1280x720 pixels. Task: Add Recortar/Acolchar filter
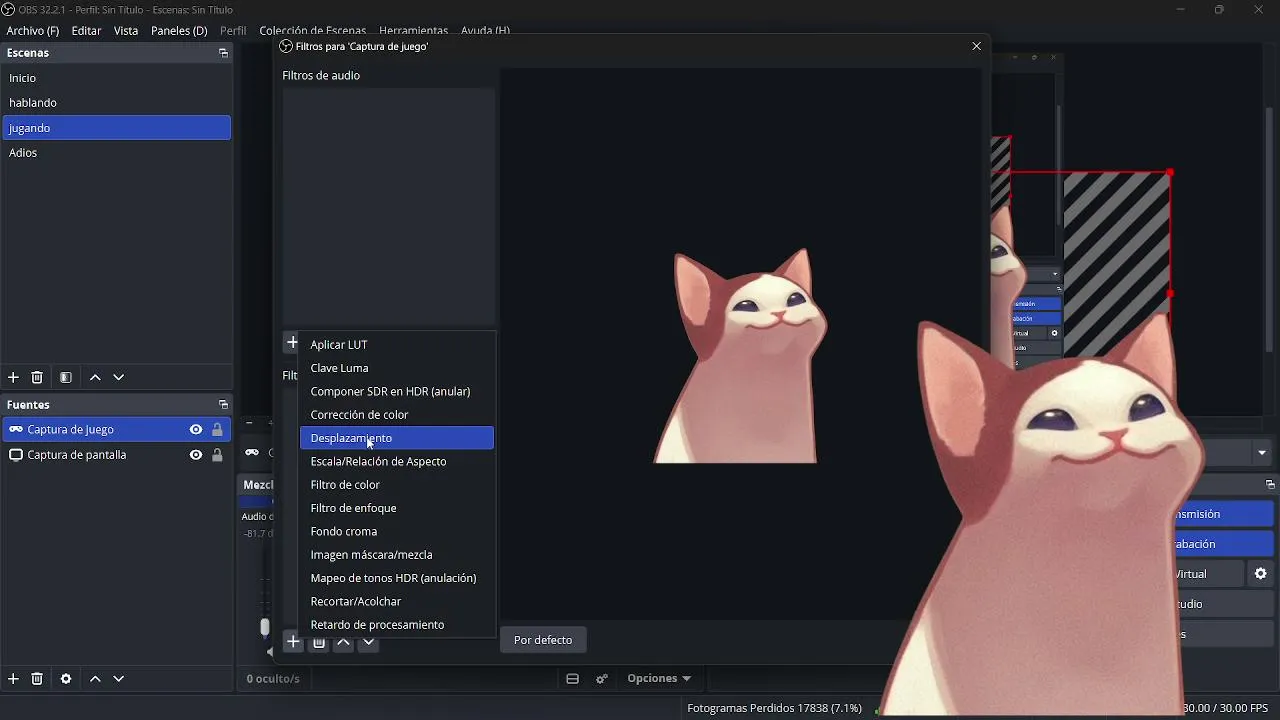(397, 601)
